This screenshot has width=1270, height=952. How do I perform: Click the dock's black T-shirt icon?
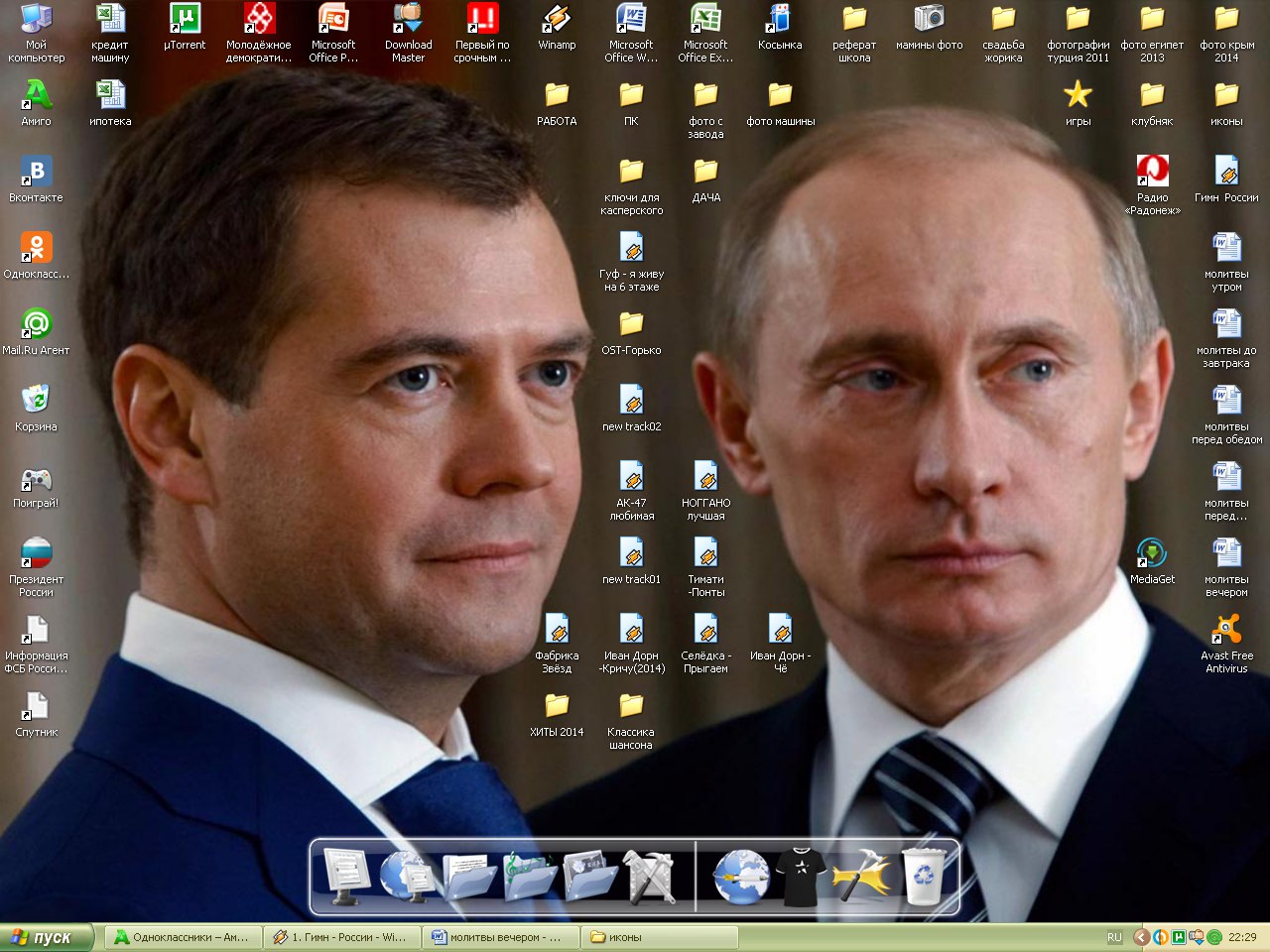click(799, 877)
